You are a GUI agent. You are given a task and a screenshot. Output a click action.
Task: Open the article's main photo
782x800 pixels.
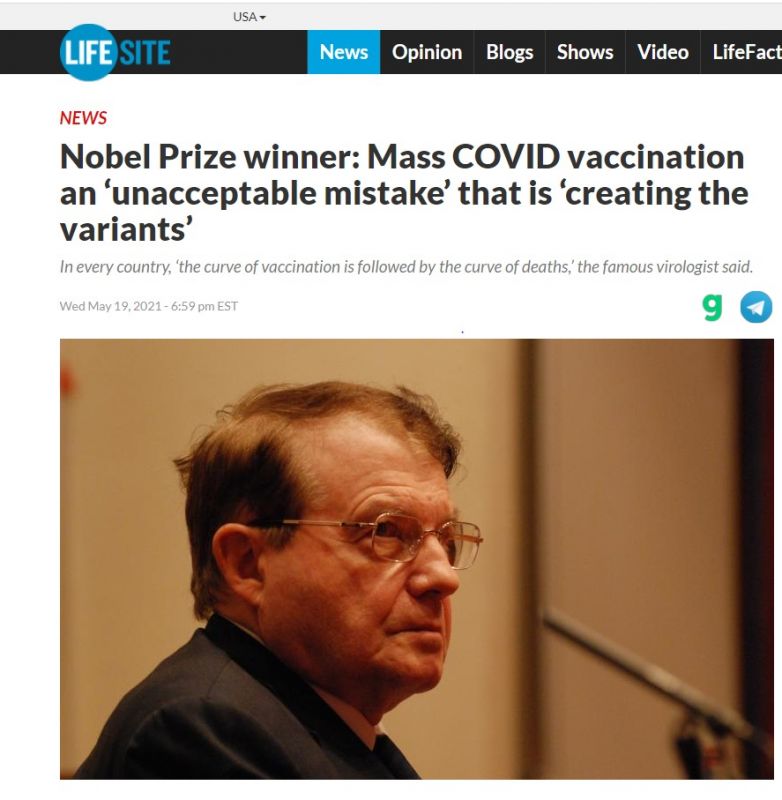tap(416, 558)
